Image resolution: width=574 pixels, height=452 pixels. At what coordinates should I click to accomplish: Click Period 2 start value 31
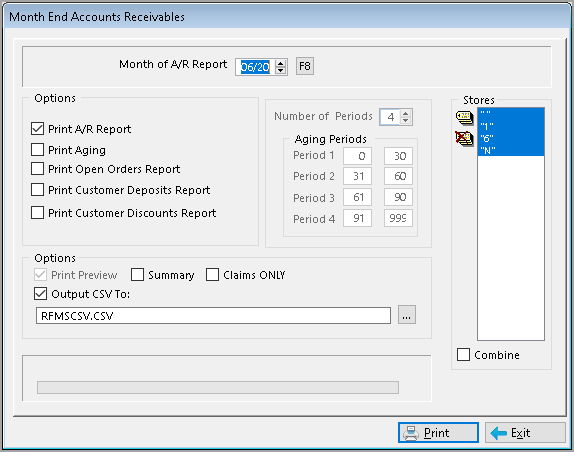click(357, 176)
